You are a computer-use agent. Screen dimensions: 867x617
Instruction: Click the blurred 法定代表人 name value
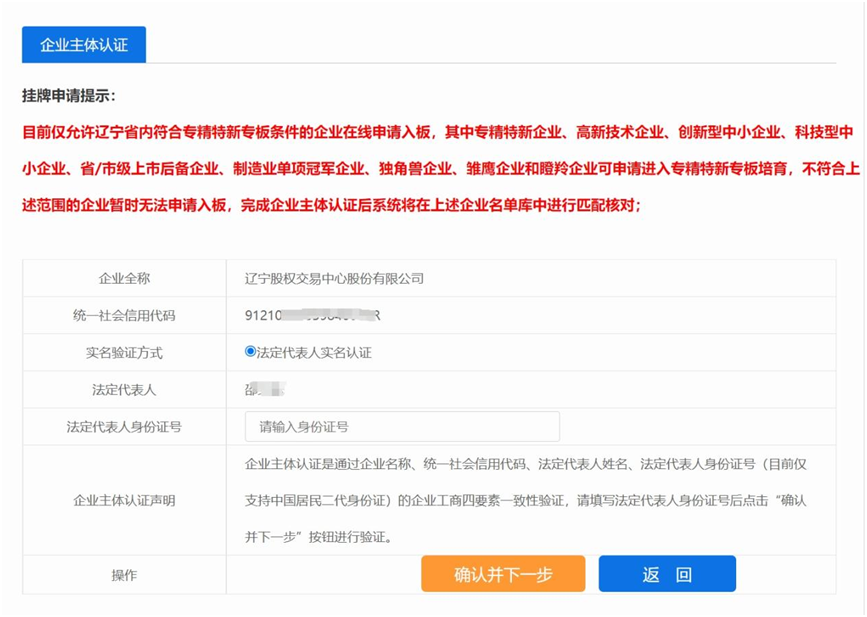(265, 389)
